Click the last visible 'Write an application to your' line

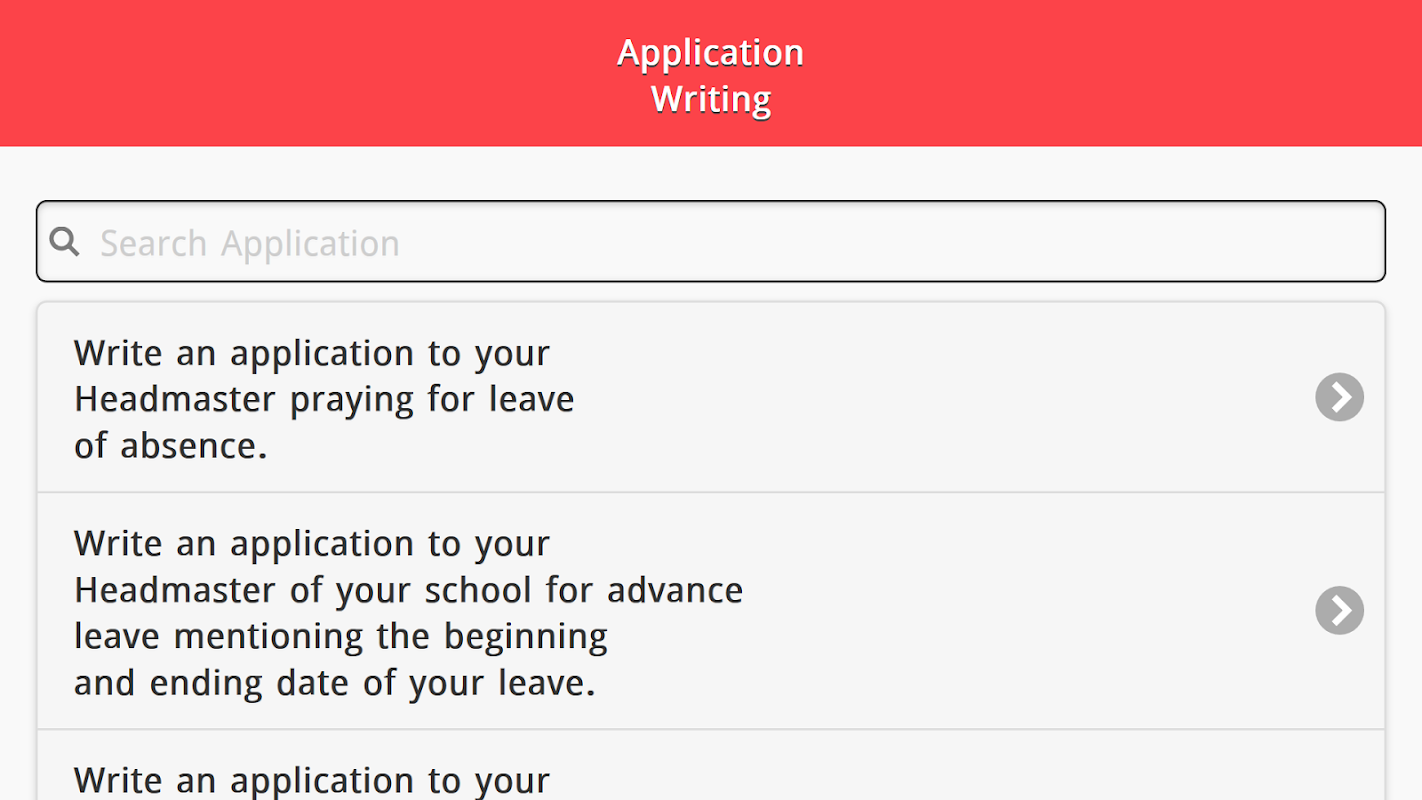pos(312,780)
